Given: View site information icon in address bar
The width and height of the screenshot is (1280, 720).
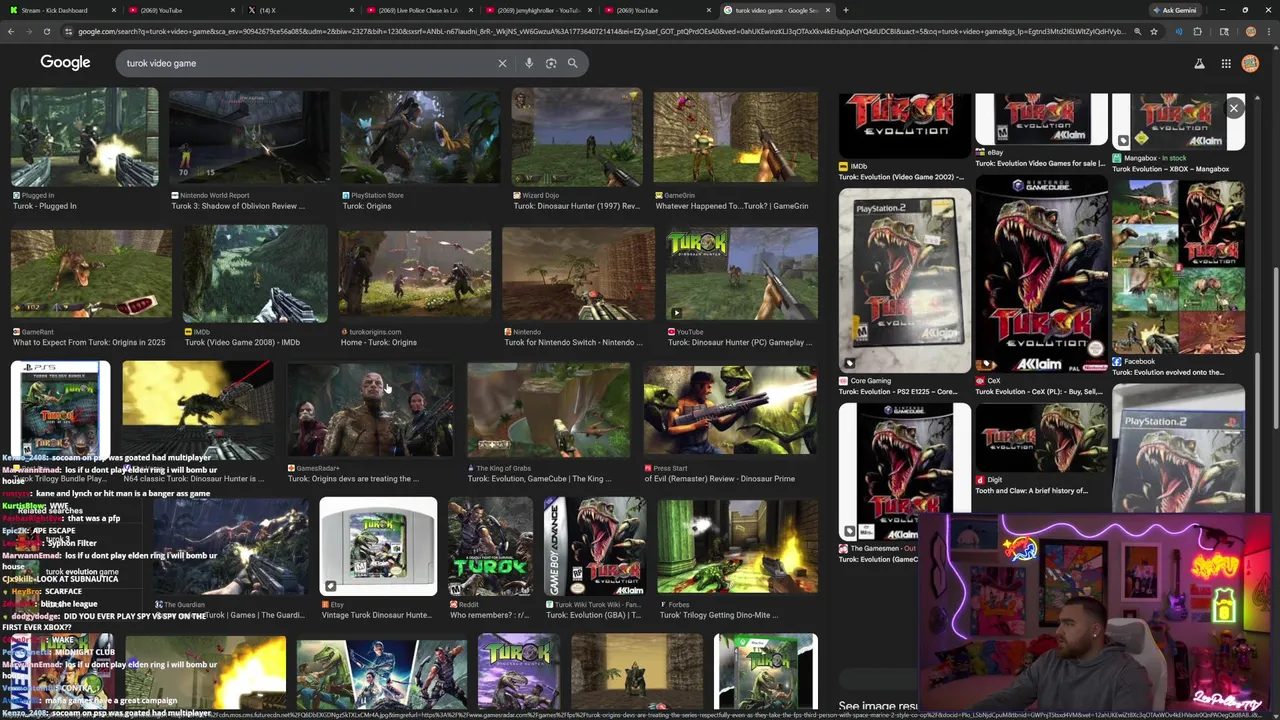Looking at the screenshot, I should pyautogui.click(x=68, y=31).
